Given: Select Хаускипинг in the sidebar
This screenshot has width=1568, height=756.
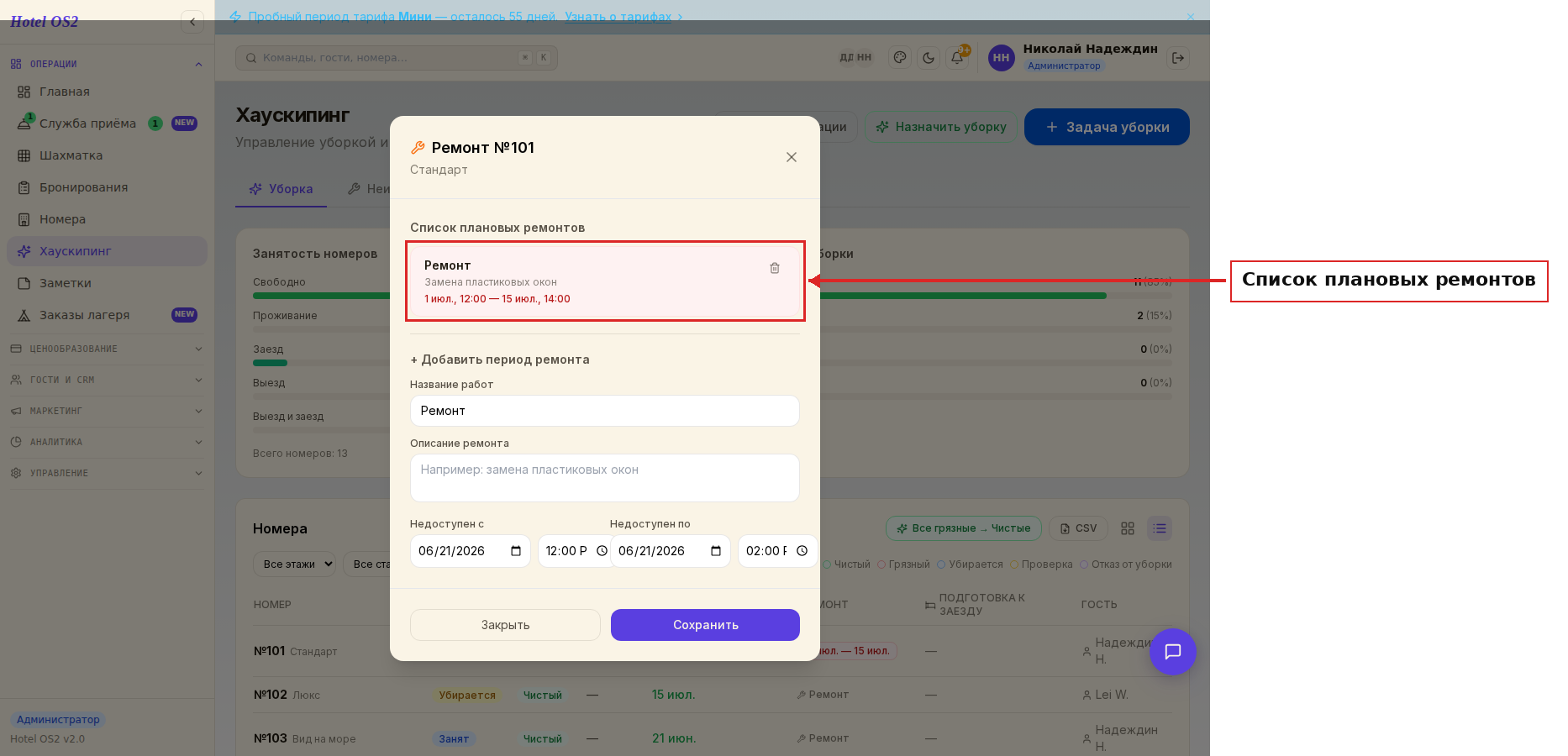Looking at the screenshot, I should pyautogui.click(x=107, y=251).
